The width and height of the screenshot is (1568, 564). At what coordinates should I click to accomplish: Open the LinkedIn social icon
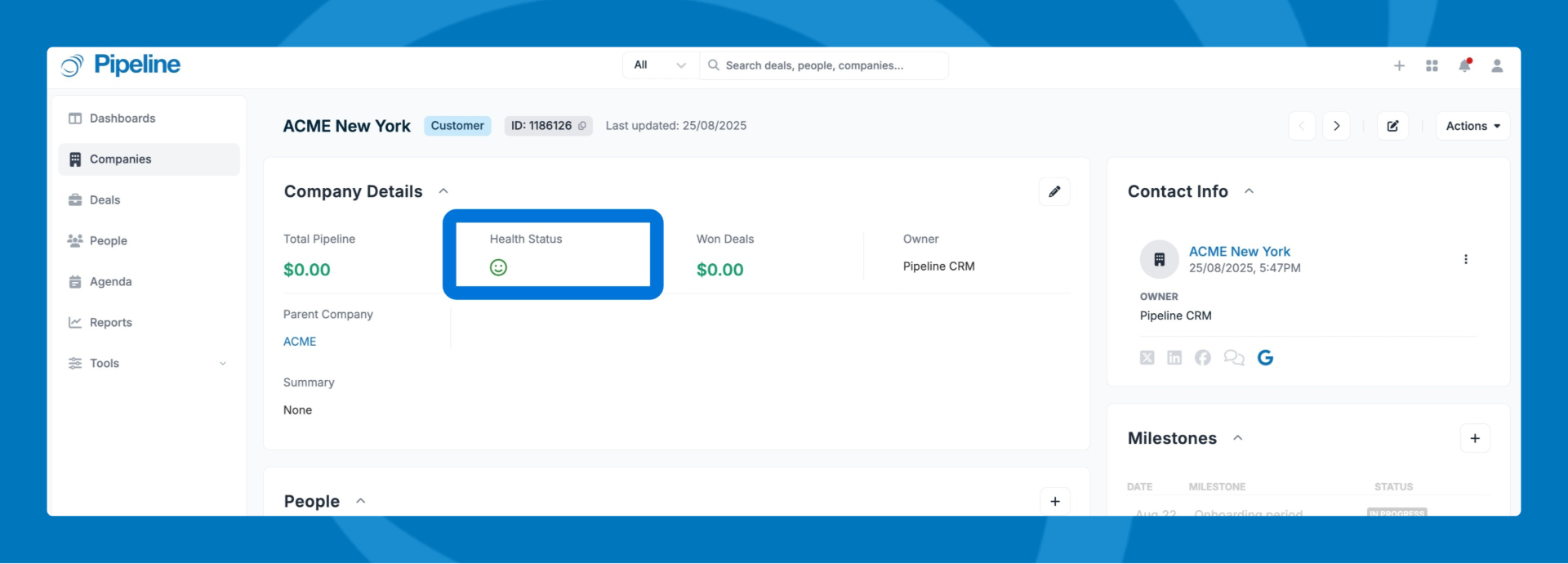(x=1174, y=357)
